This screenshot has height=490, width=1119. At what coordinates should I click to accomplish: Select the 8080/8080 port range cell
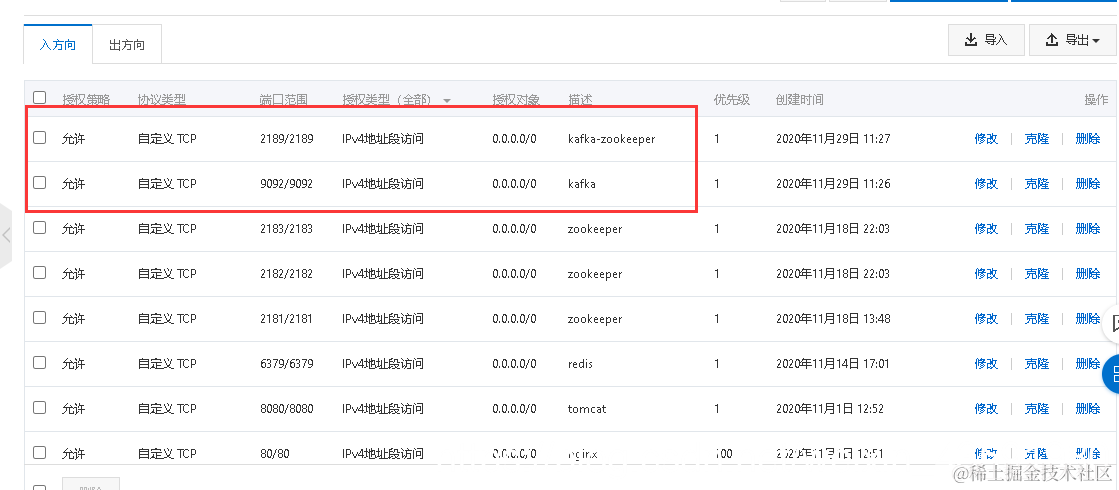click(286, 409)
